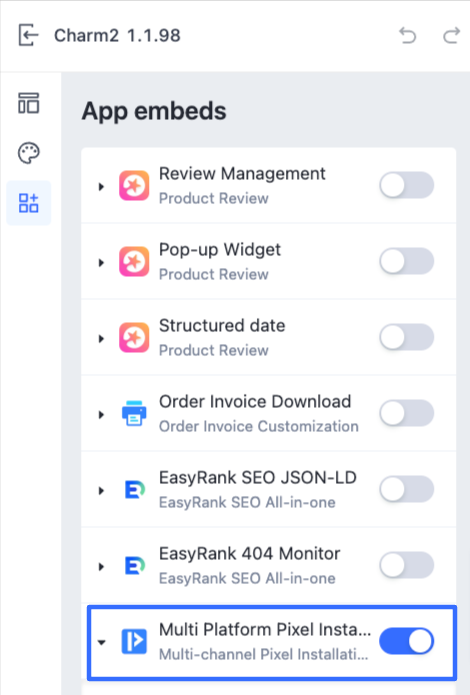
Task: Click Order Invoice Customization link text
Action: click(x=258, y=426)
